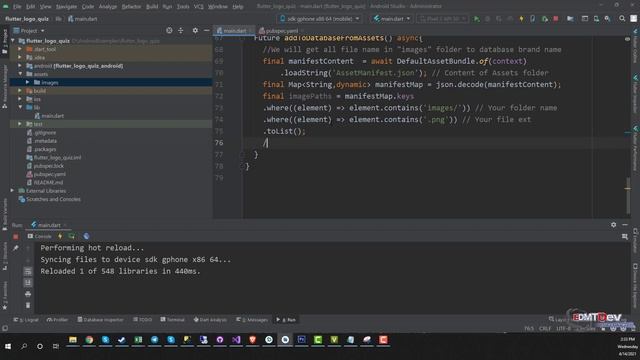Viewport: 640px width, 360px height.
Task: Click hot restart icon in Run panel
Action: tap(72, 236)
